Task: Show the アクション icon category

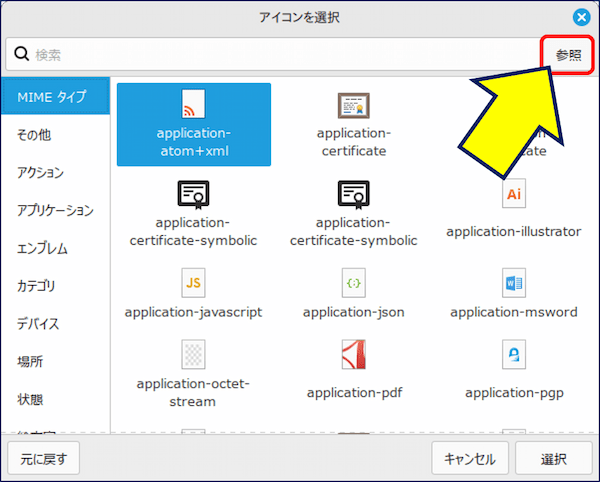Action: (x=40, y=173)
